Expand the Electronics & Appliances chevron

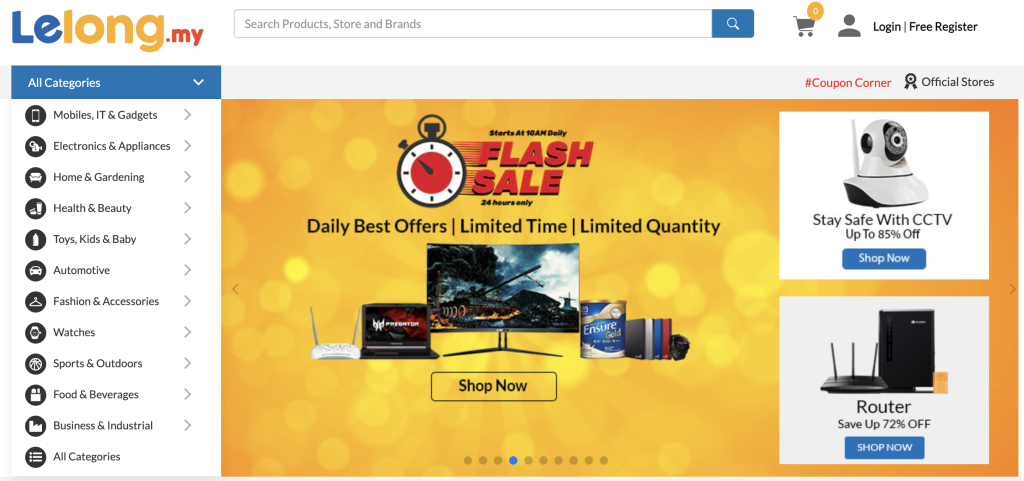point(187,146)
